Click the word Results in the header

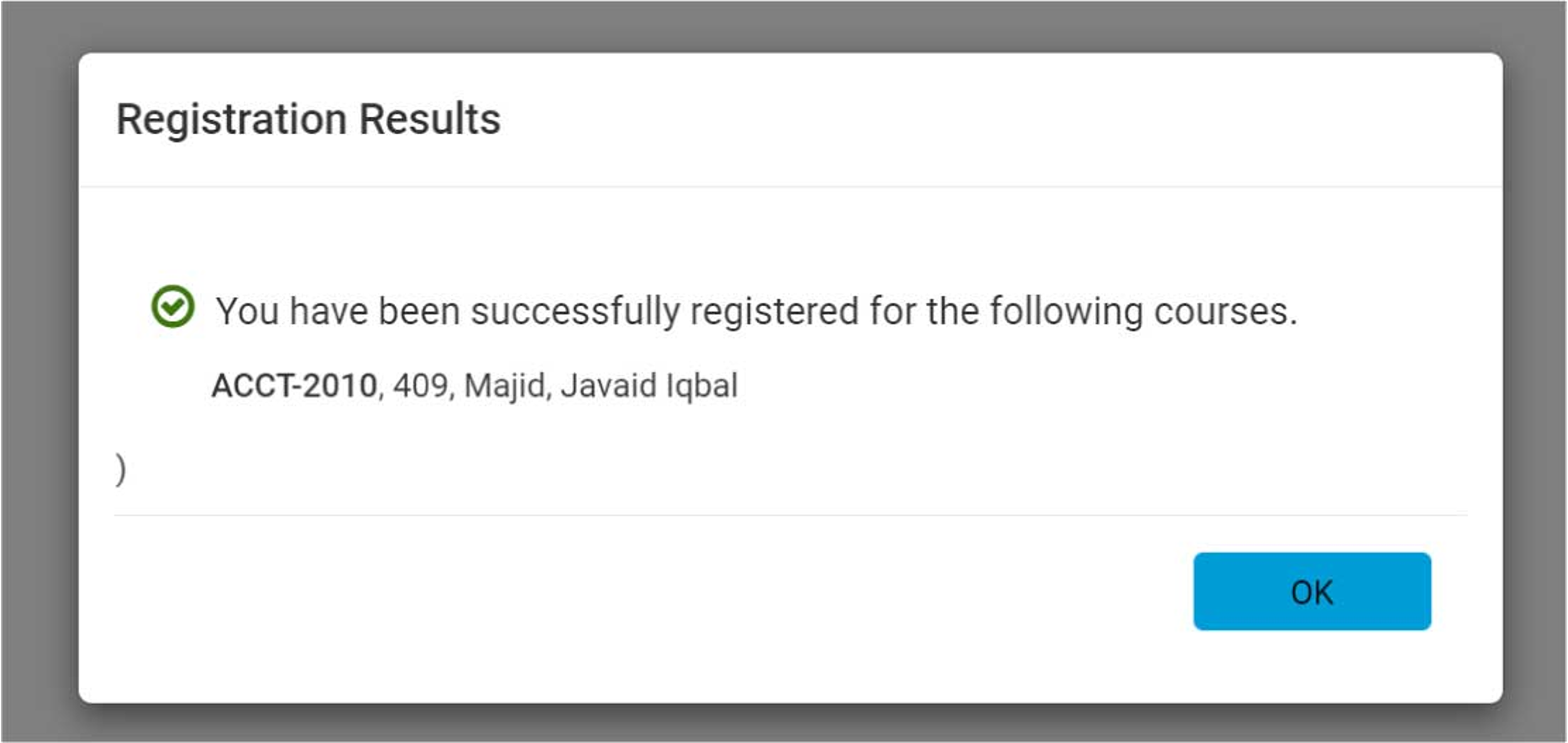[x=430, y=119]
